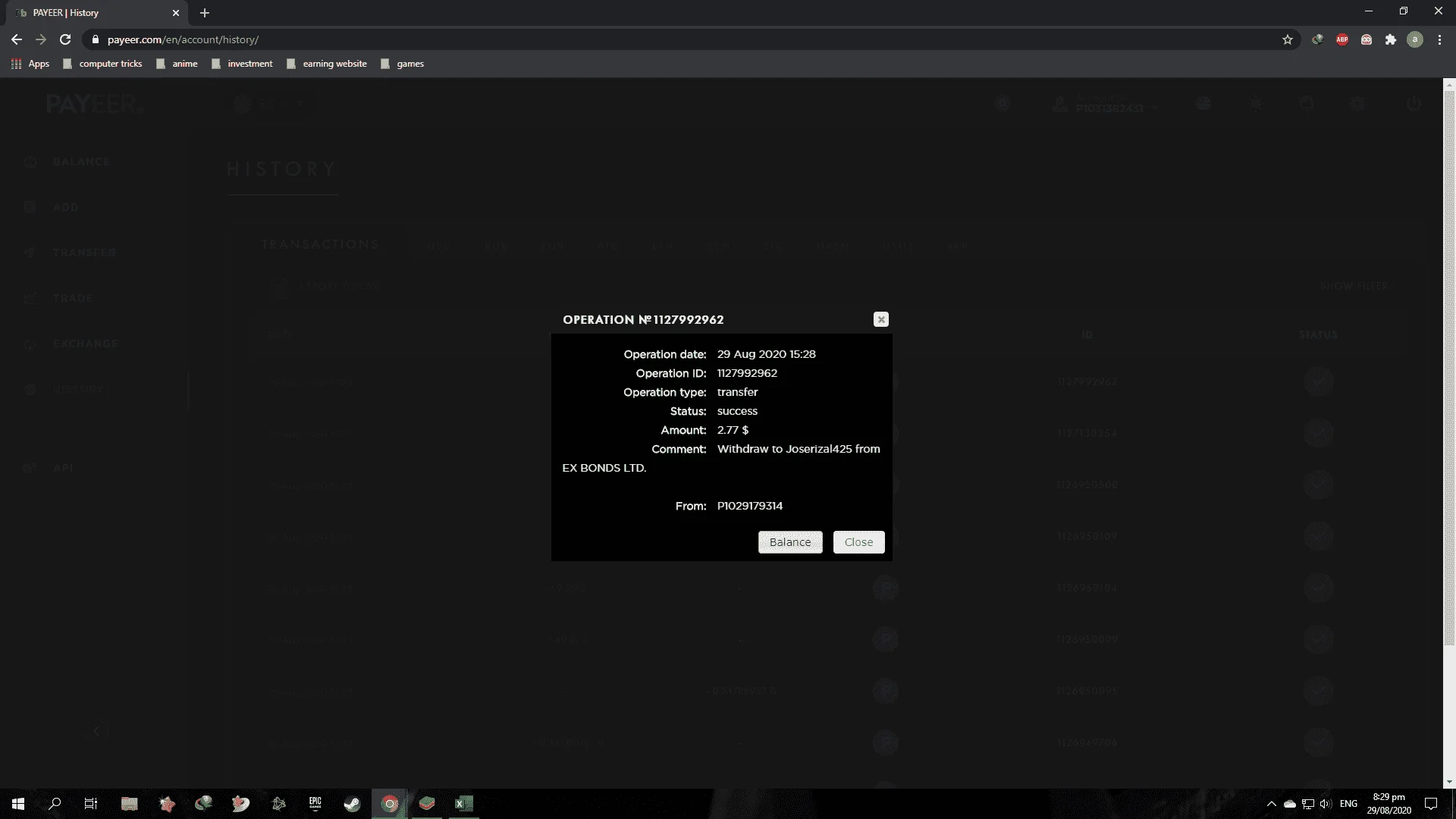This screenshot has height=819, width=1456.
Task: Switch to the dimmed TRANSACTIONS tab
Action: click(319, 244)
